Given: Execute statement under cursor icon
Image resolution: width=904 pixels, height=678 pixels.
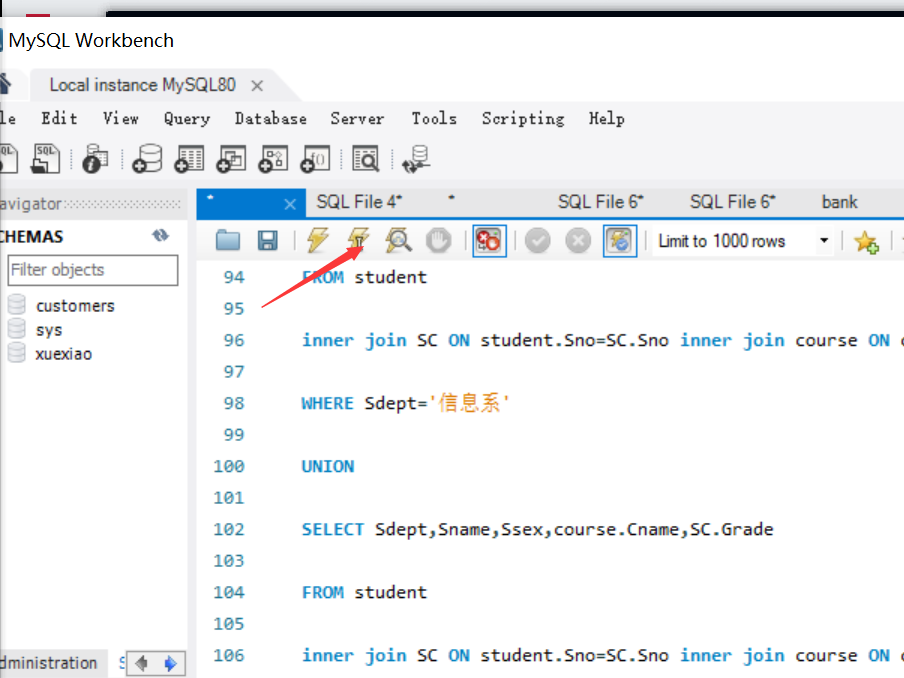Looking at the screenshot, I should pos(358,240).
